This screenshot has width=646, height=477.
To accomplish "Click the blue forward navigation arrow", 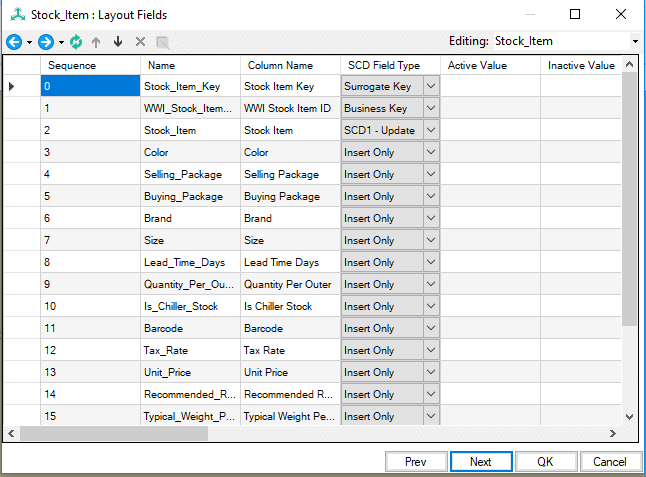I will click(x=47, y=42).
